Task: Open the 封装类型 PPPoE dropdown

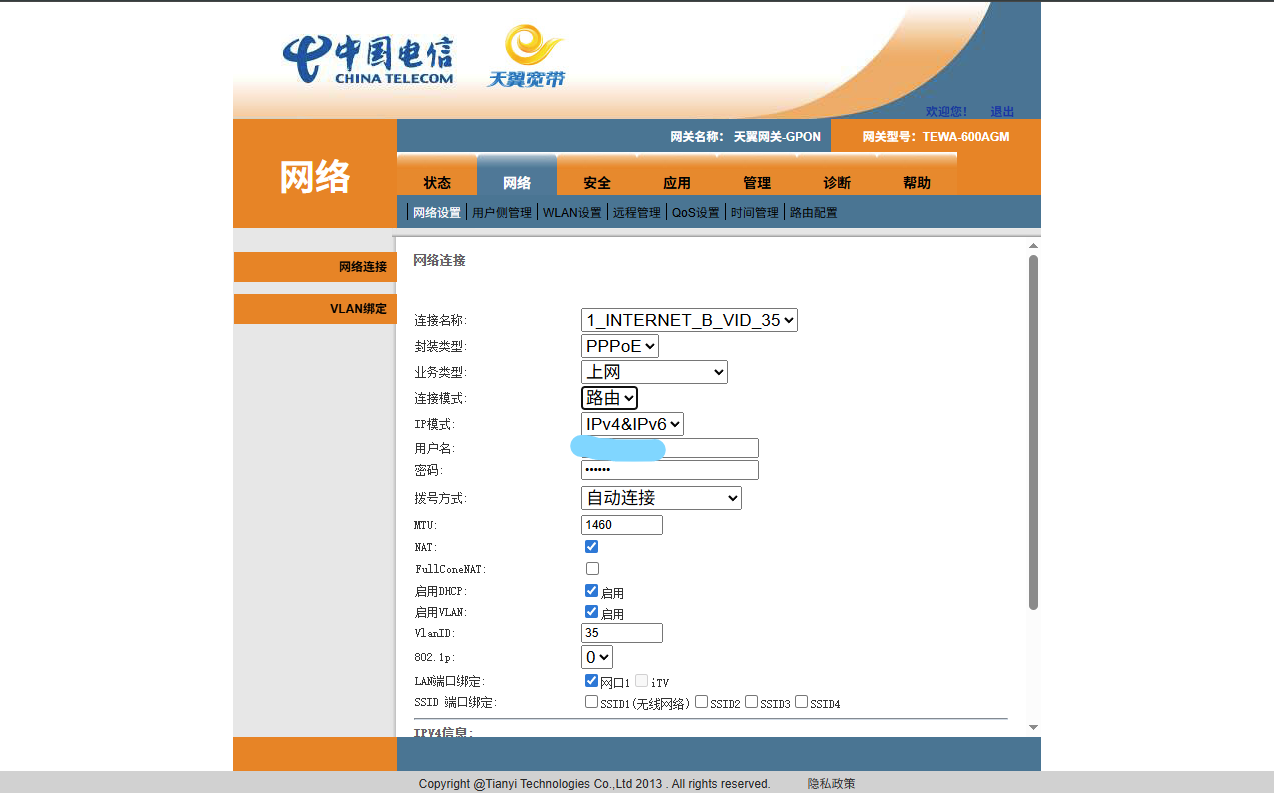Action: pos(619,345)
